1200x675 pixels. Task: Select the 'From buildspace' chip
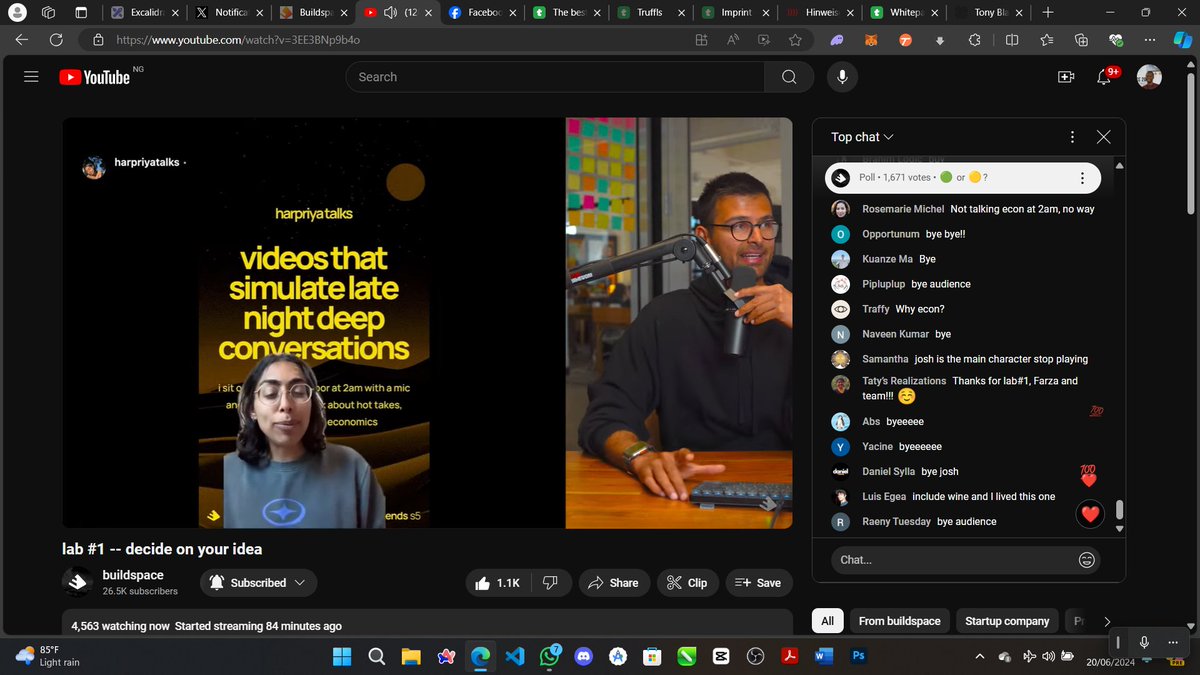pos(899,621)
